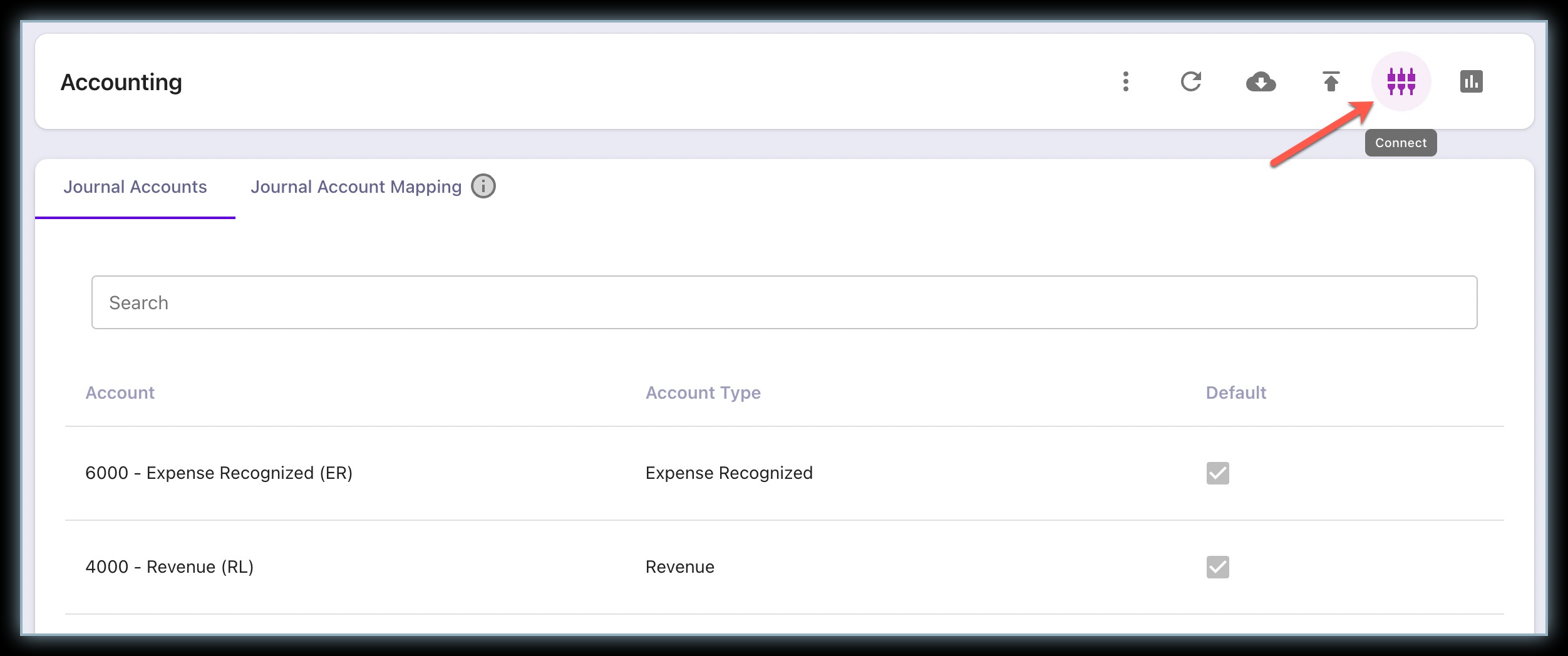Image resolution: width=1568 pixels, height=656 pixels.
Task: Toggle Default checkbox for 4000 Revenue
Action: click(x=1218, y=567)
